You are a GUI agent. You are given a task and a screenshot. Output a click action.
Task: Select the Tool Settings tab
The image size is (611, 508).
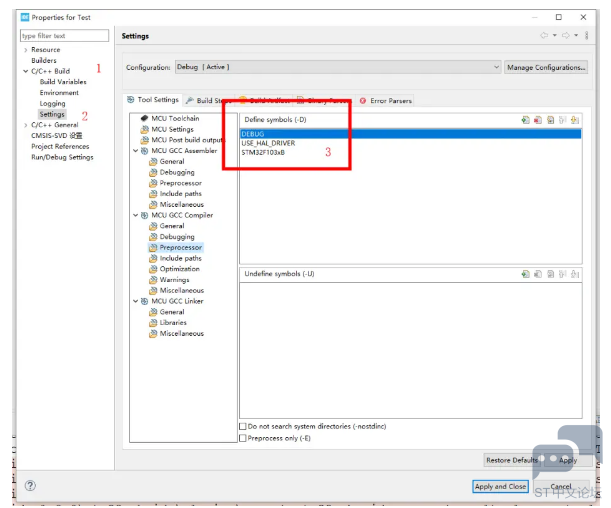click(154, 100)
